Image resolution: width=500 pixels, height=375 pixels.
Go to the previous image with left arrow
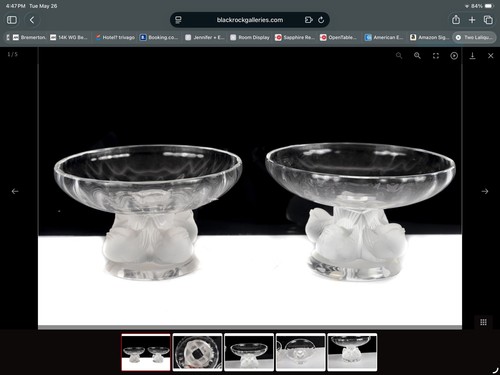[15, 191]
